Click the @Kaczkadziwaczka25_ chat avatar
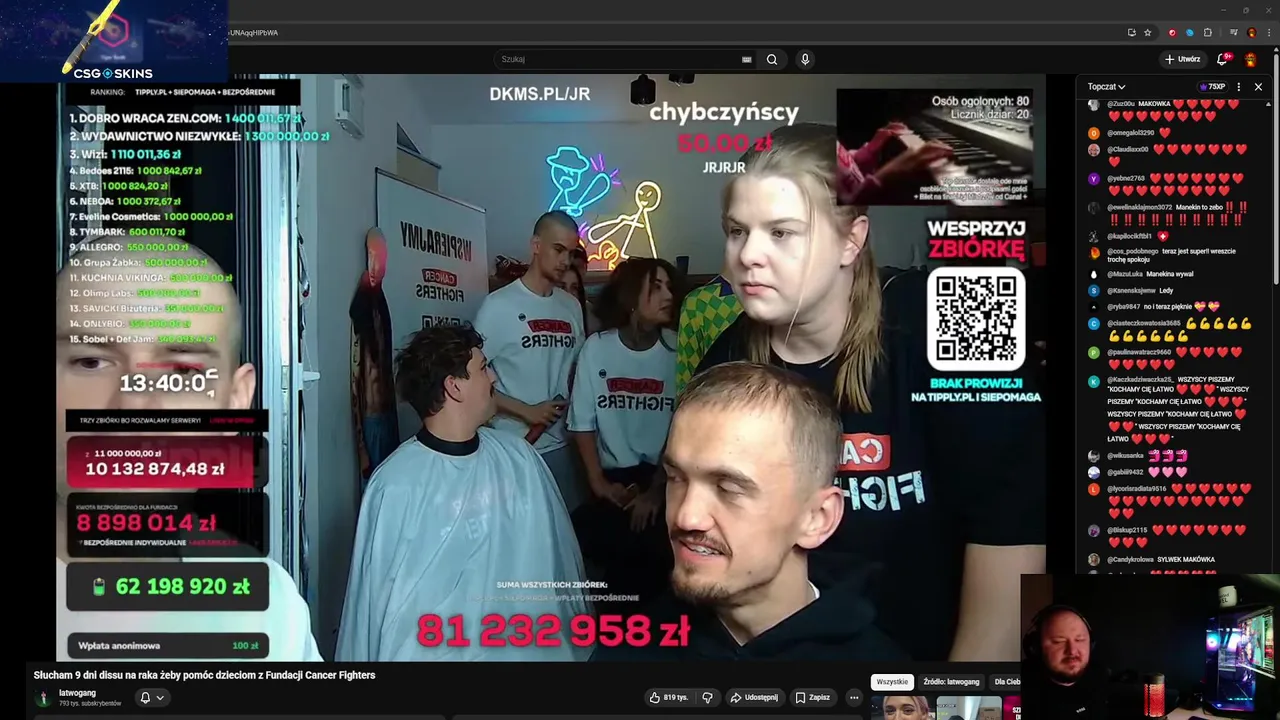This screenshot has width=1280, height=720. (1094, 380)
